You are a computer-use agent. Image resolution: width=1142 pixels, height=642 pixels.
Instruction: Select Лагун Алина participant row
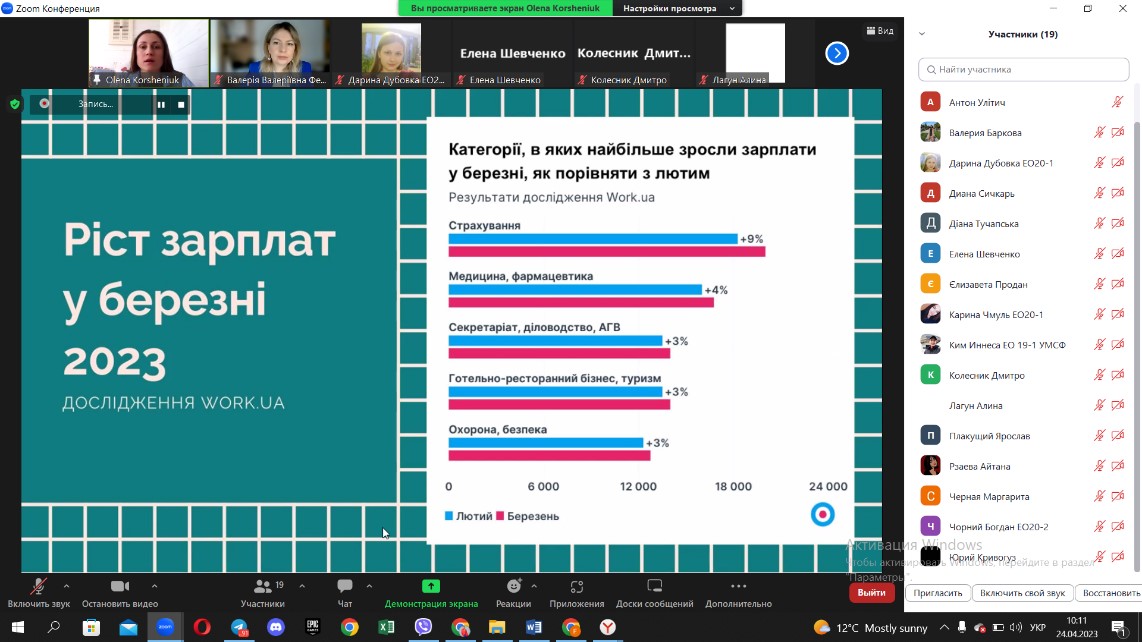tap(1022, 405)
